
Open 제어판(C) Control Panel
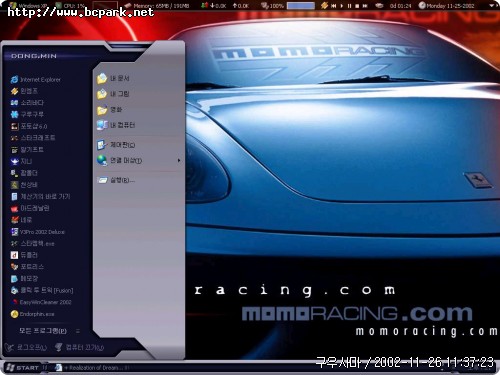coord(116,145)
